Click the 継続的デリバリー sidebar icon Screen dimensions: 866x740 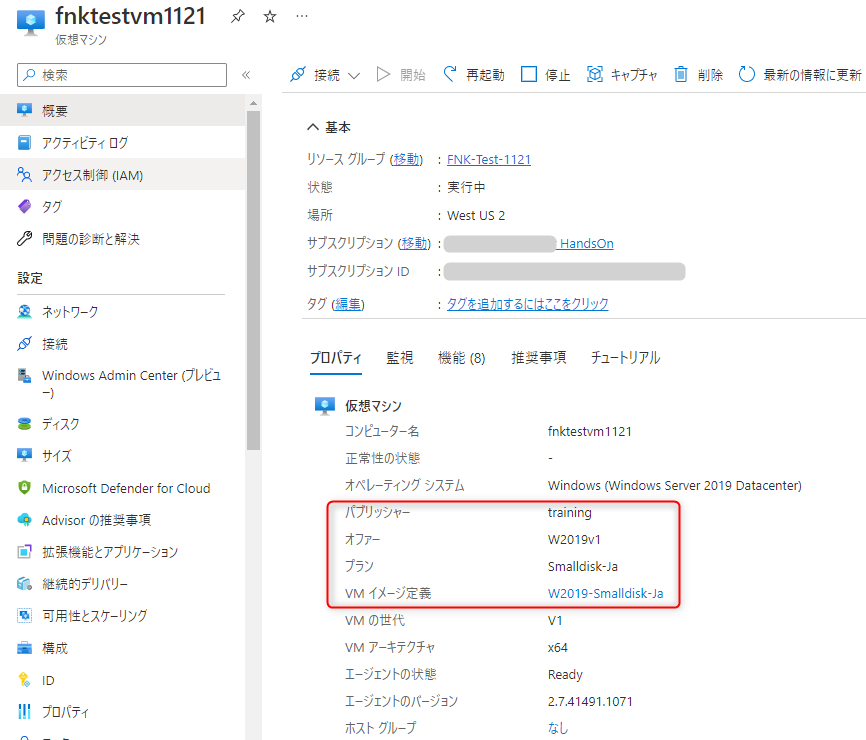coord(24,584)
